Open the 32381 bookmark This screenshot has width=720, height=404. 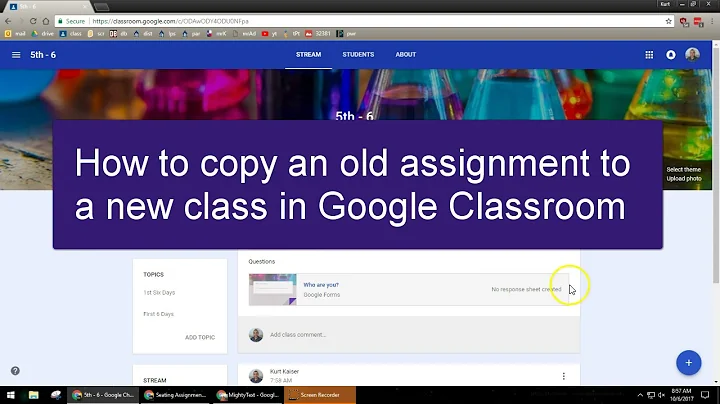[318, 34]
